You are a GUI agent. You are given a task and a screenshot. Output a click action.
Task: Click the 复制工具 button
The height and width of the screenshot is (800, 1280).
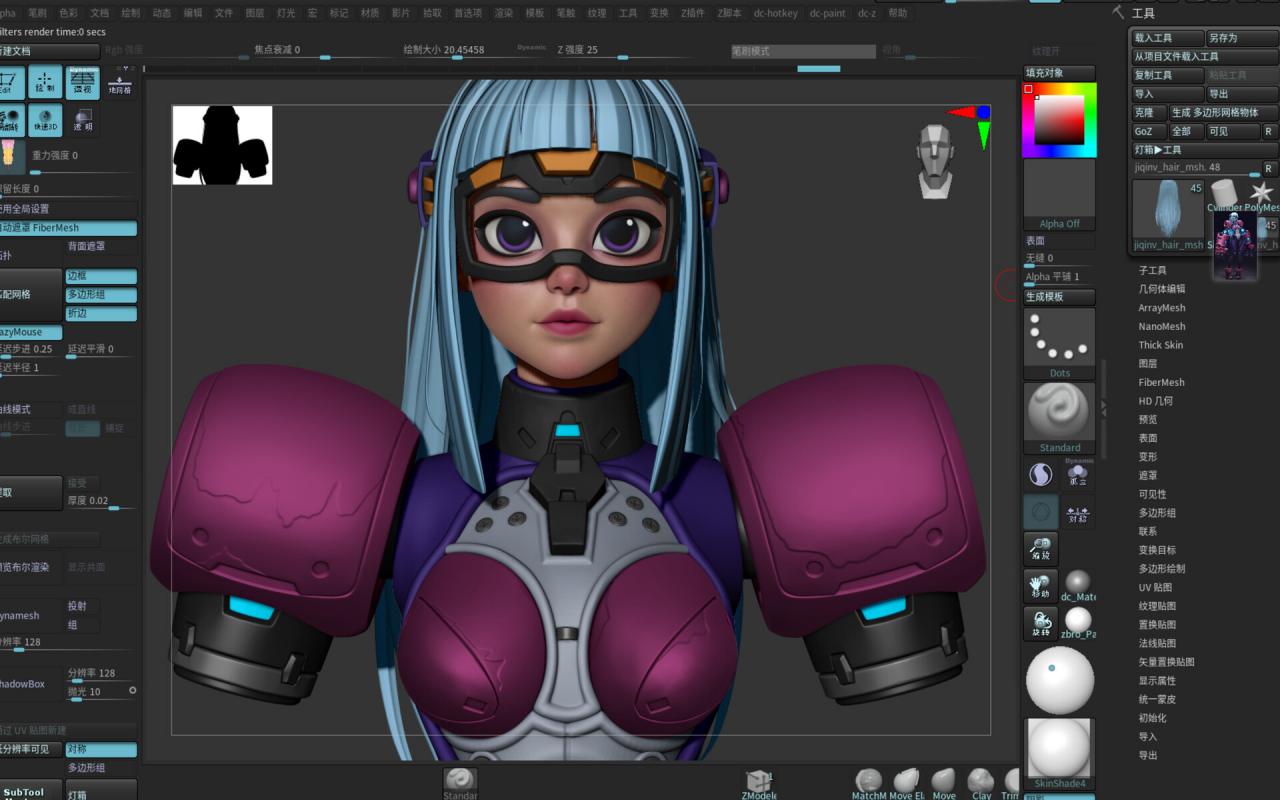click(1167, 75)
